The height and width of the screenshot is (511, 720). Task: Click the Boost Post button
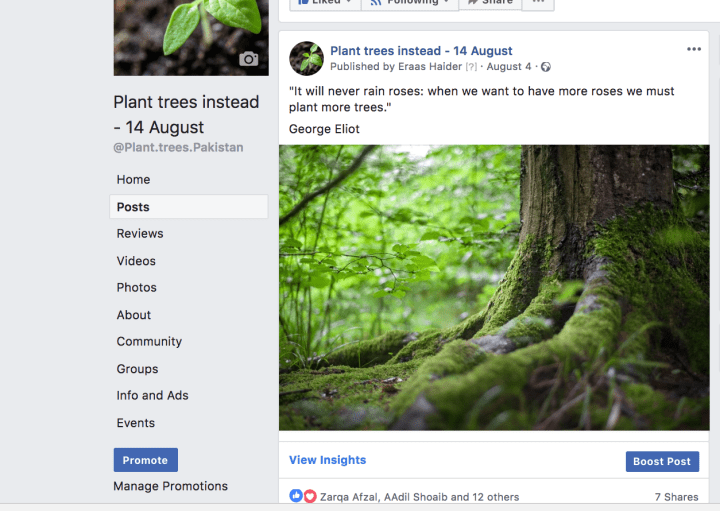point(662,461)
